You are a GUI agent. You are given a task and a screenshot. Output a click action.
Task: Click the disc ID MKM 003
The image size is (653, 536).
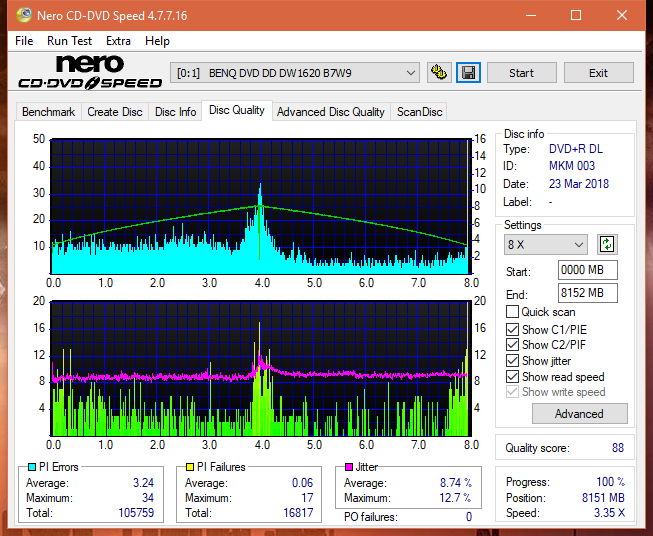point(572,166)
